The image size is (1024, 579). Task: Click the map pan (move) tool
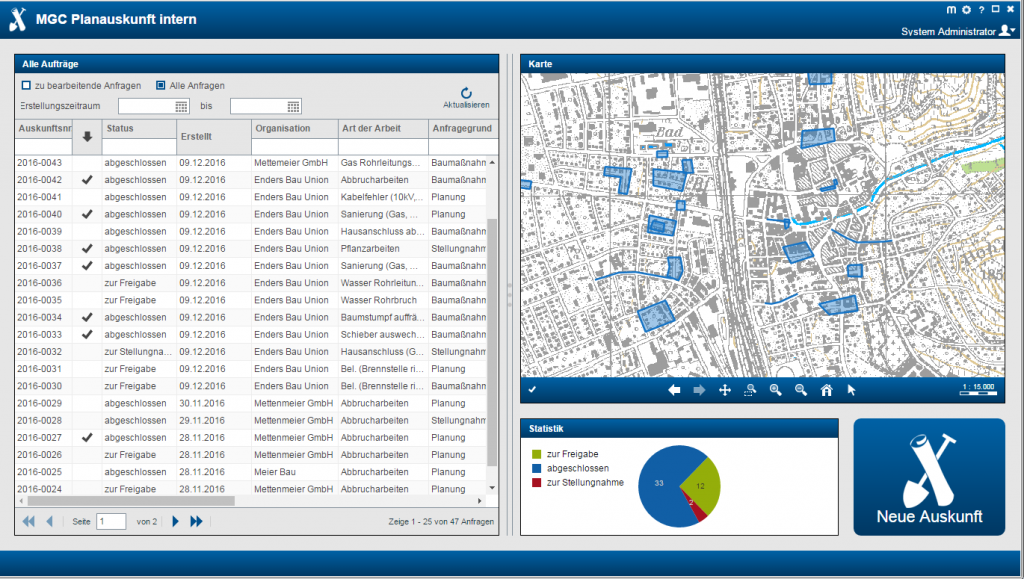pyautogui.click(x=725, y=391)
